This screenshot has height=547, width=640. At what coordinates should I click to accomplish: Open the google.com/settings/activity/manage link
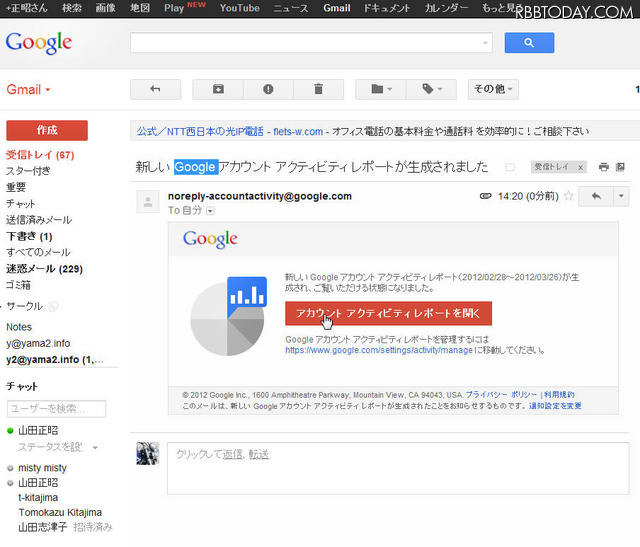pyautogui.click(x=379, y=350)
